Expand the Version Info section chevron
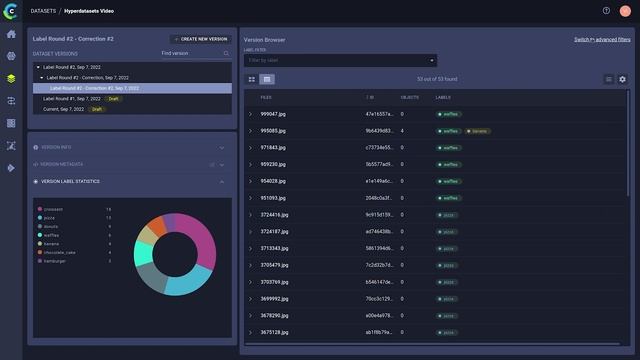This screenshot has width=640, height=360. (222, 148)
